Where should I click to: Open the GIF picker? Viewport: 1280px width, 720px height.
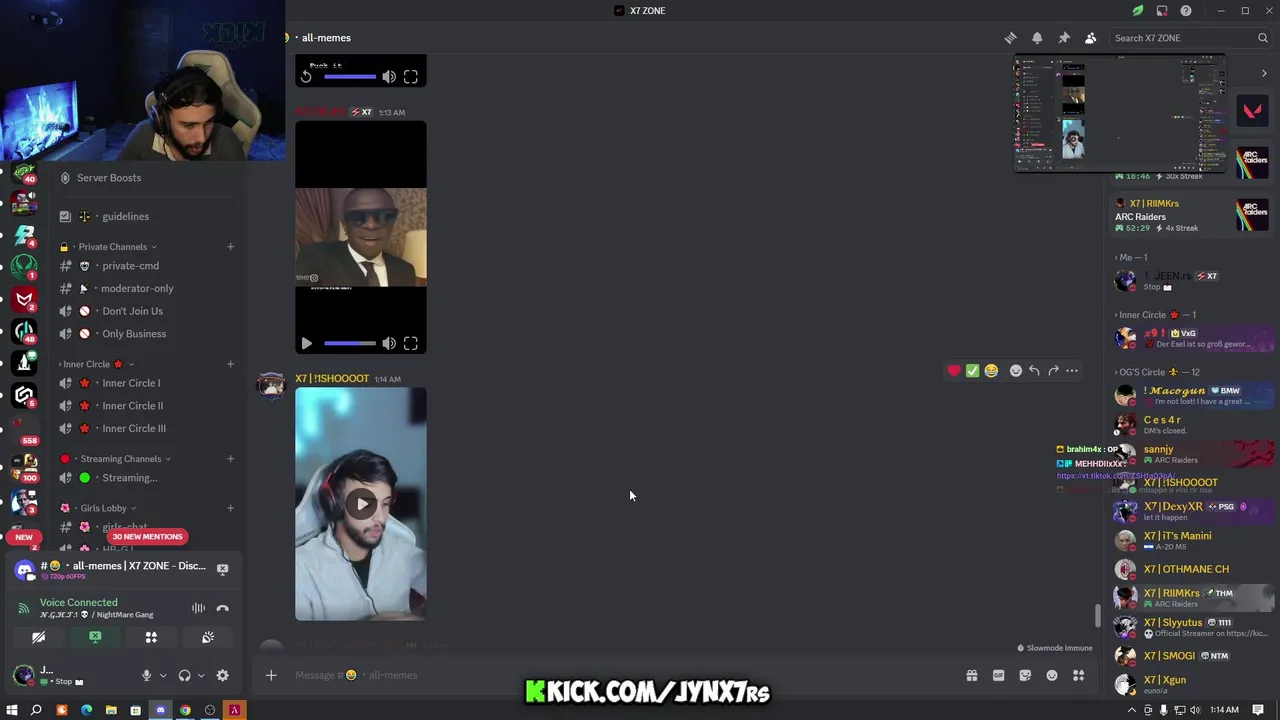pos(998,676)
